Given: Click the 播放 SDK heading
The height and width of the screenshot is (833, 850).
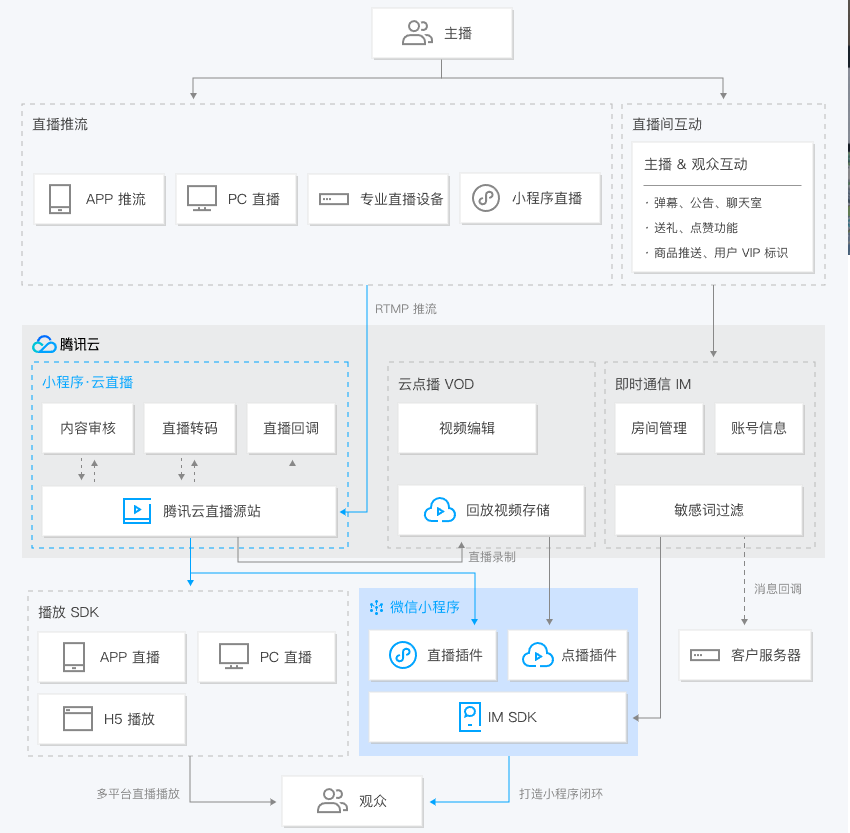Looking at the screenshot, I should click(68, 612).
